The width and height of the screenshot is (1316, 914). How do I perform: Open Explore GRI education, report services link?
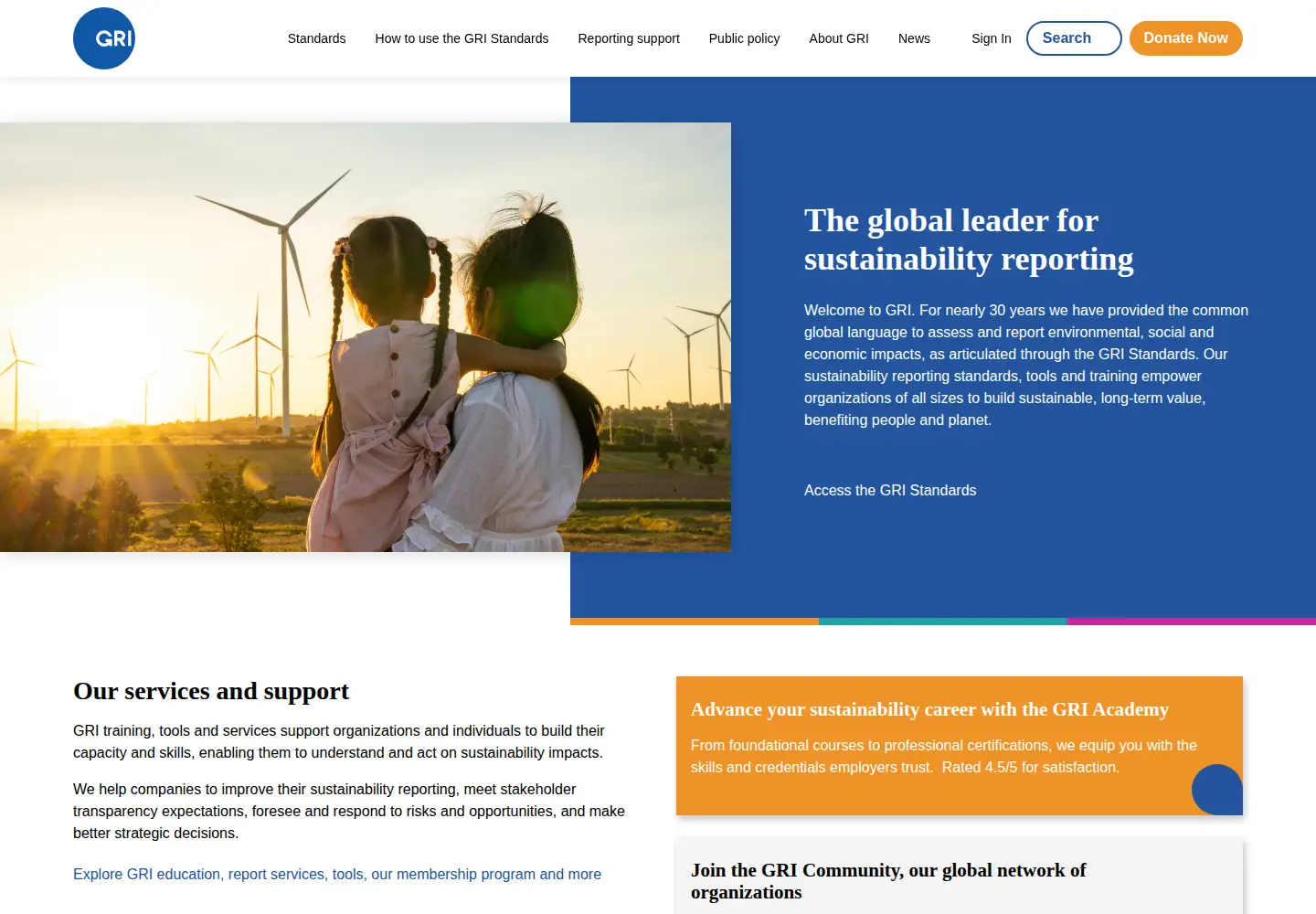point(337,875)
